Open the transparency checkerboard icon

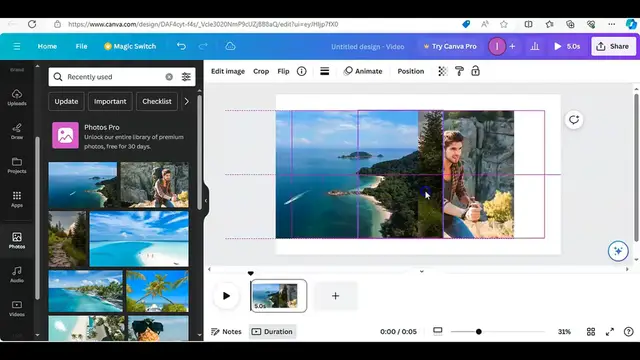pos(442,71)
